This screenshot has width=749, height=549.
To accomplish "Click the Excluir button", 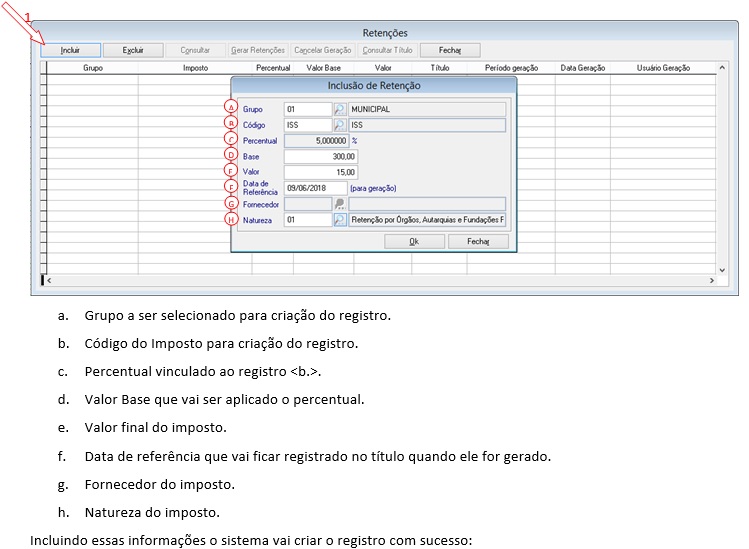I will (133, 50).
